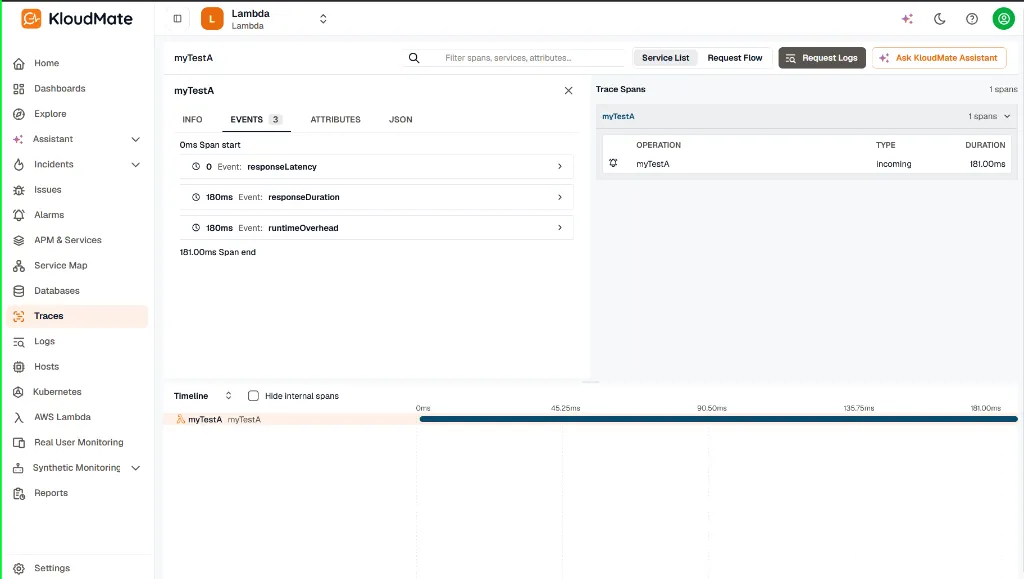Toggle dark mode moon icon
The width and height of the screenshot is (1024, 579).
940,19
